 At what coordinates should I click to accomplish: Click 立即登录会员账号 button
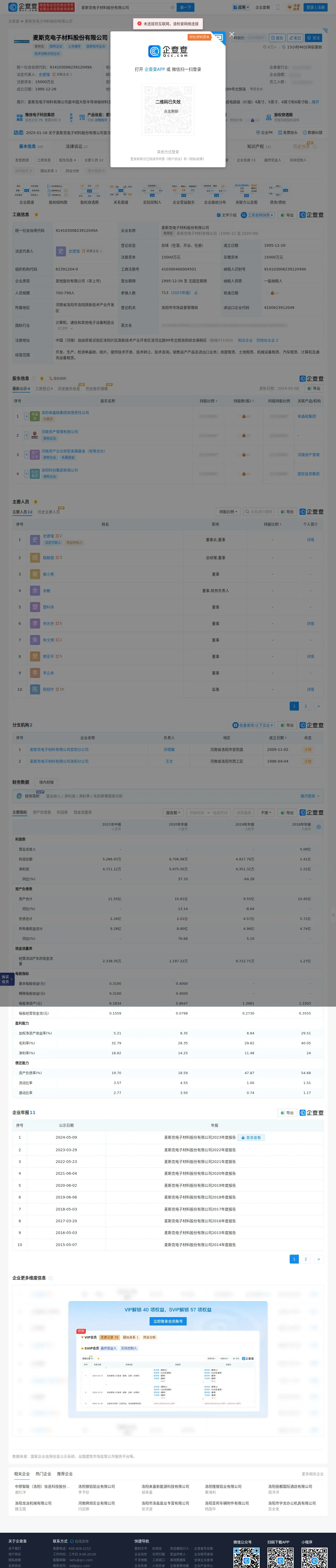(168, 1322)
